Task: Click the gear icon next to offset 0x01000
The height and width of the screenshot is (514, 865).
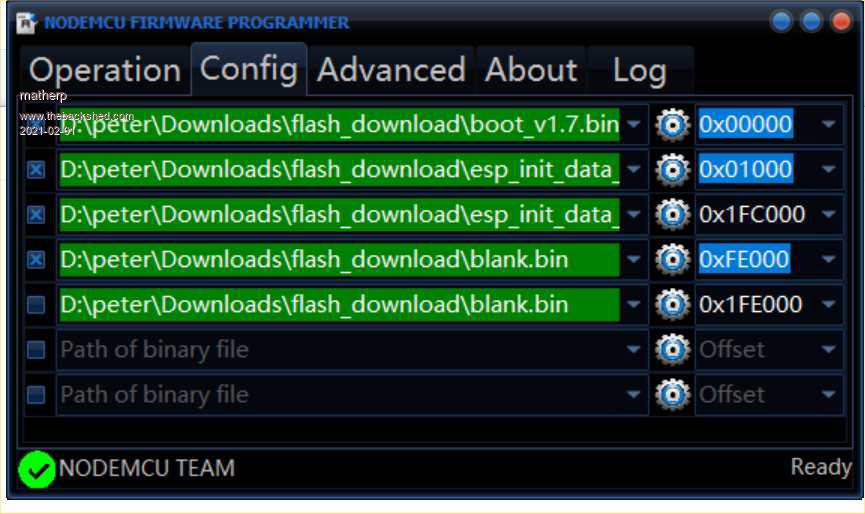Action: click(673, 170)
